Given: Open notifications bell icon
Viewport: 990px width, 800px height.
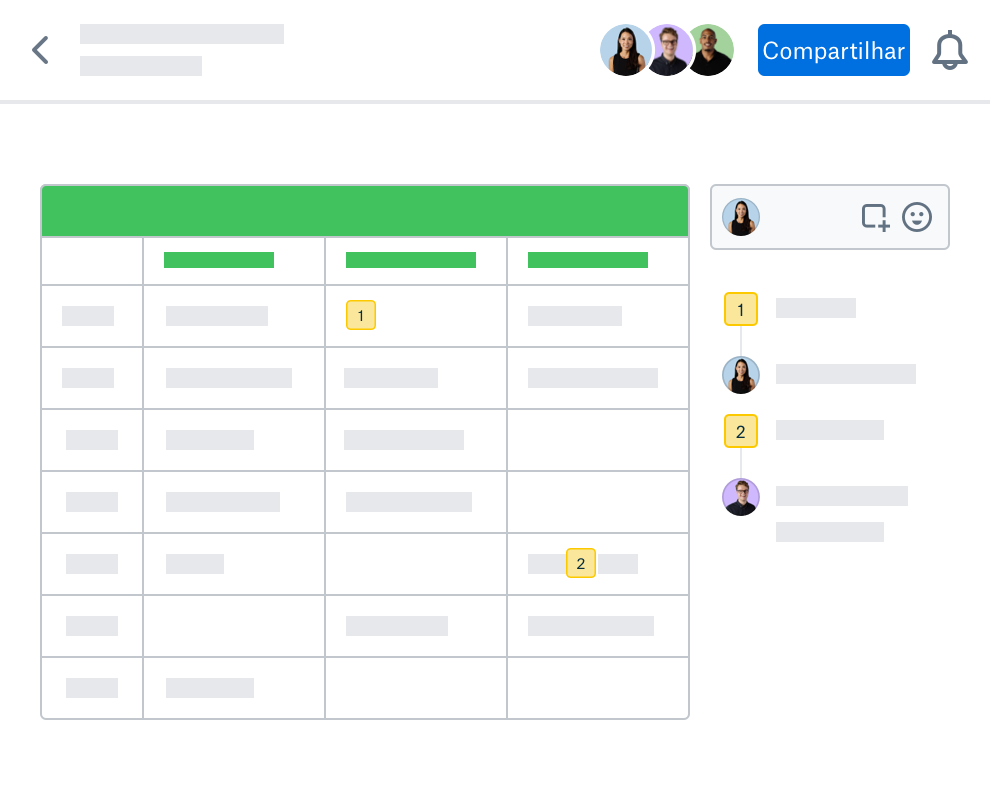Looking at the screenshot, I should pos(950,50).
